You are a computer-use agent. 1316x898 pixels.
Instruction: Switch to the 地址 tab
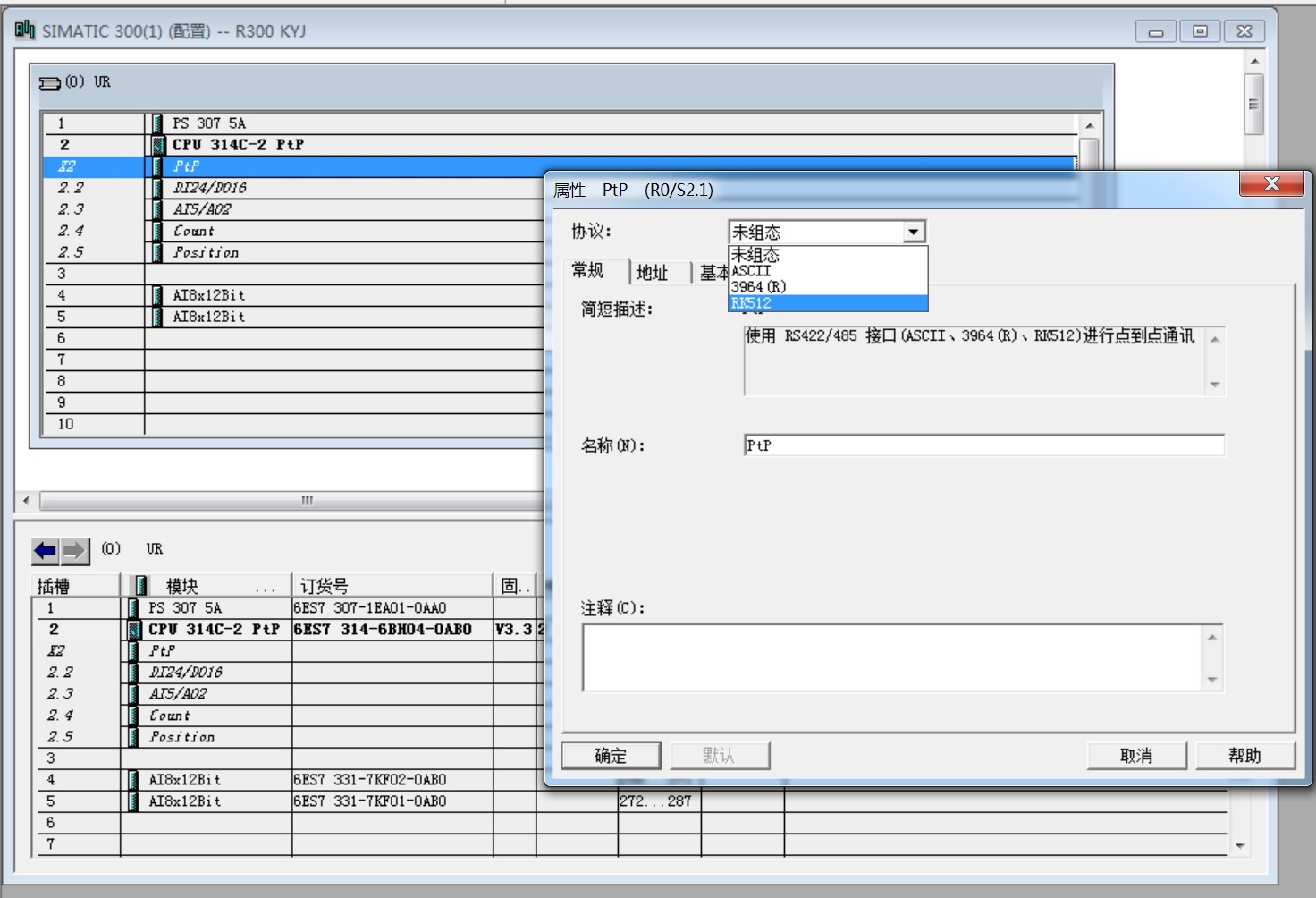(x=653, y=273)
